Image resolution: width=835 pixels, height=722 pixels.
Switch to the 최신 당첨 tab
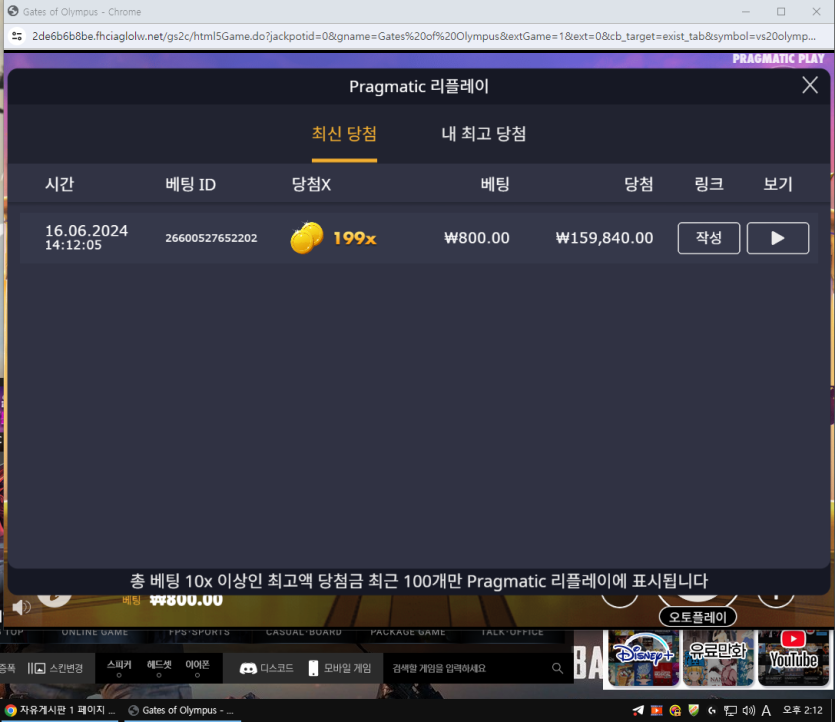click(344, 134)
